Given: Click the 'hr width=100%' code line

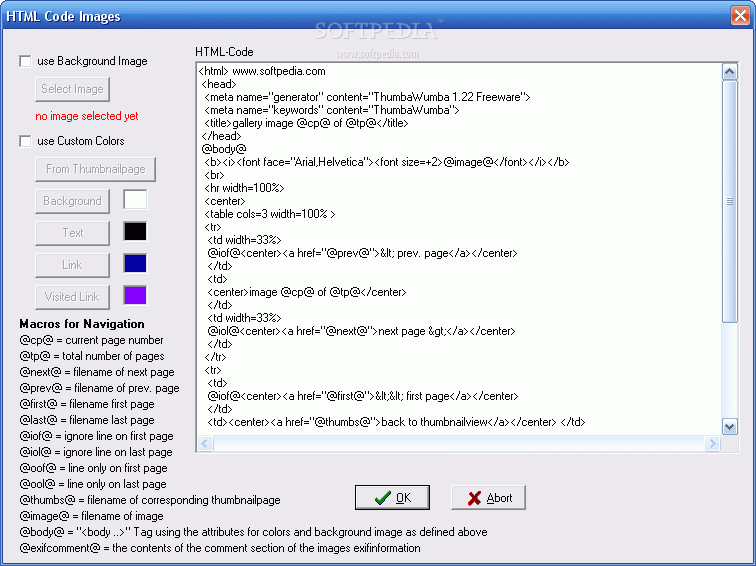Looking at the screenshot, I should [244, 188].
